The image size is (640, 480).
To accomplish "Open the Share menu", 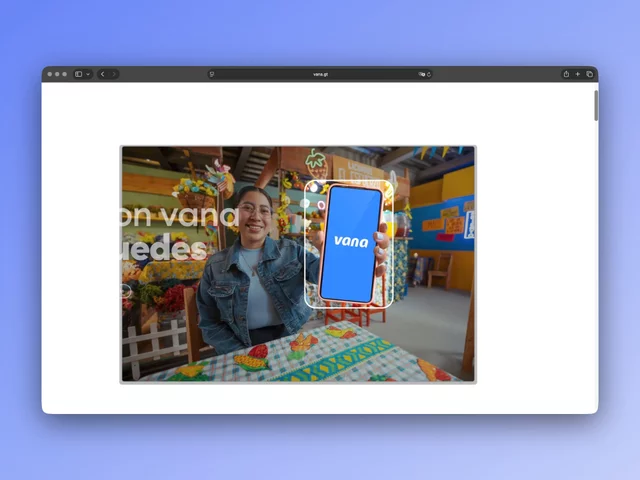I will (566, 74).
